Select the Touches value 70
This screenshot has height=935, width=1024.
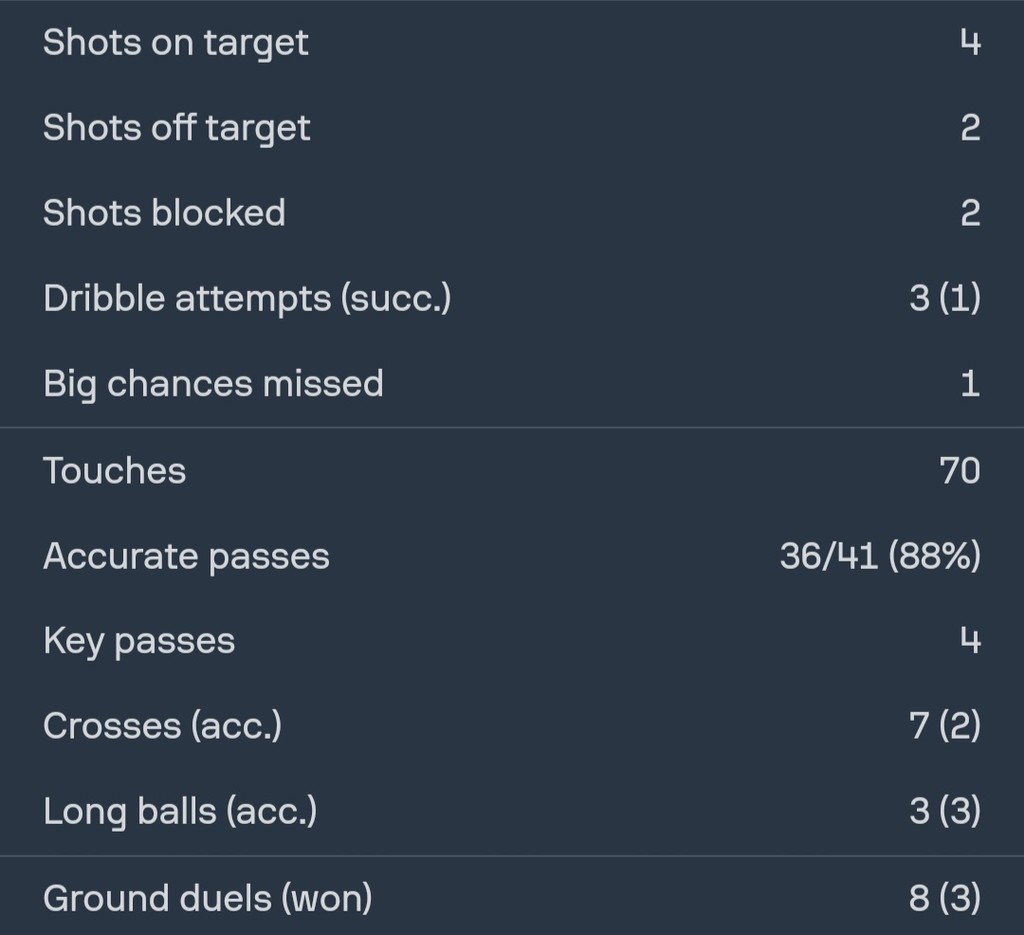(960, 470)
